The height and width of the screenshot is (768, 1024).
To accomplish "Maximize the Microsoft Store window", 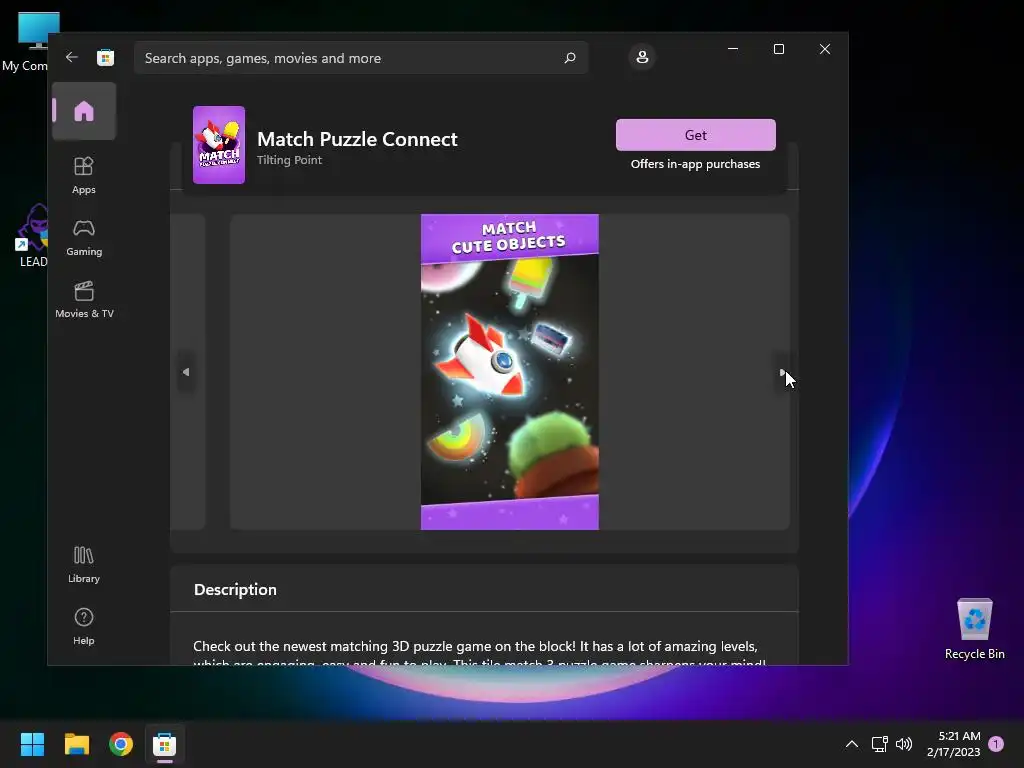I will [778, 49].
